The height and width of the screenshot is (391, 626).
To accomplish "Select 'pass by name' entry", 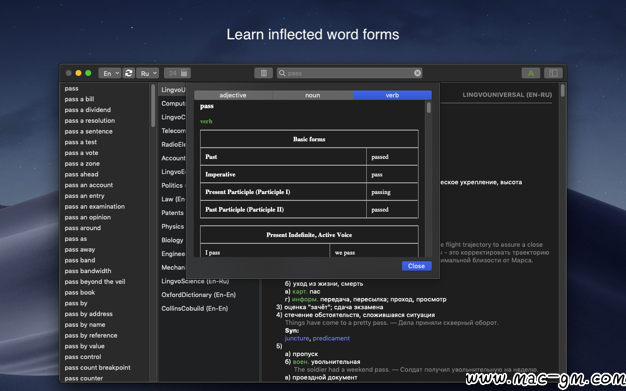I will (x=85, y=325).
